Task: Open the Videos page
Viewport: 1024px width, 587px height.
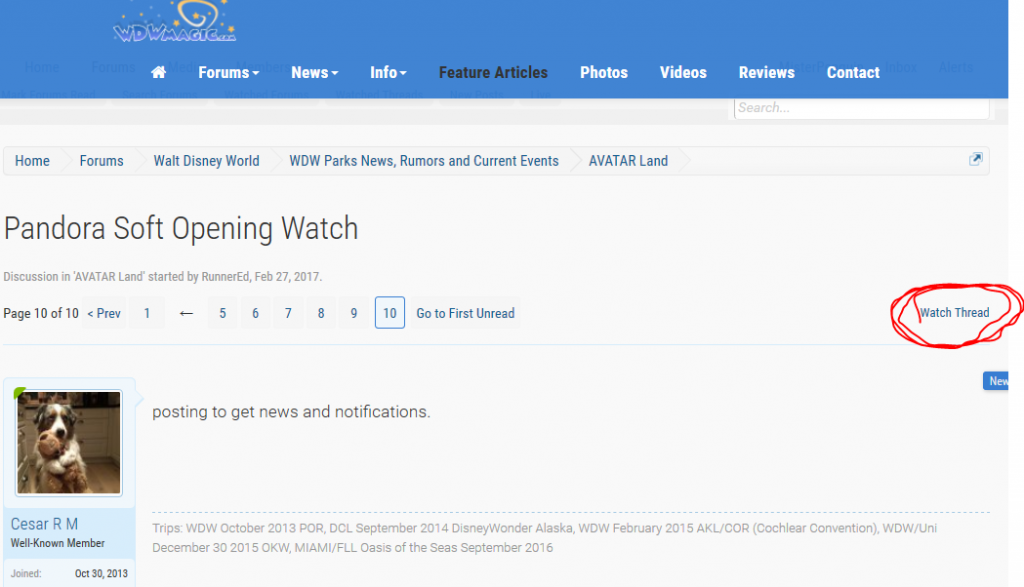Action: [683, 73]
